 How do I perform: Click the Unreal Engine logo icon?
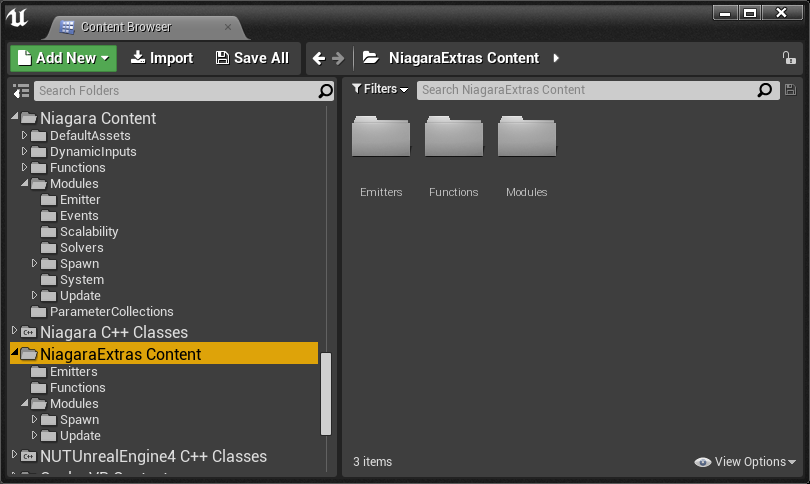(17, 17)
